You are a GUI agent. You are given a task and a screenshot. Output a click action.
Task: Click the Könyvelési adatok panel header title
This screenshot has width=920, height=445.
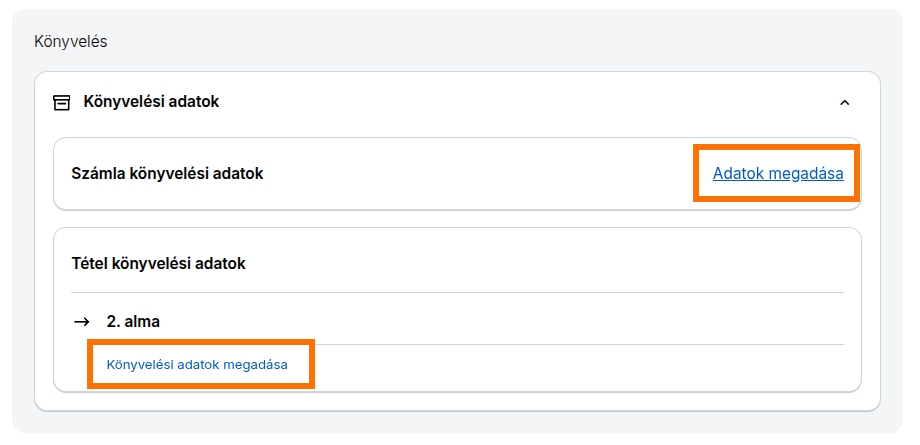(151, 102)
